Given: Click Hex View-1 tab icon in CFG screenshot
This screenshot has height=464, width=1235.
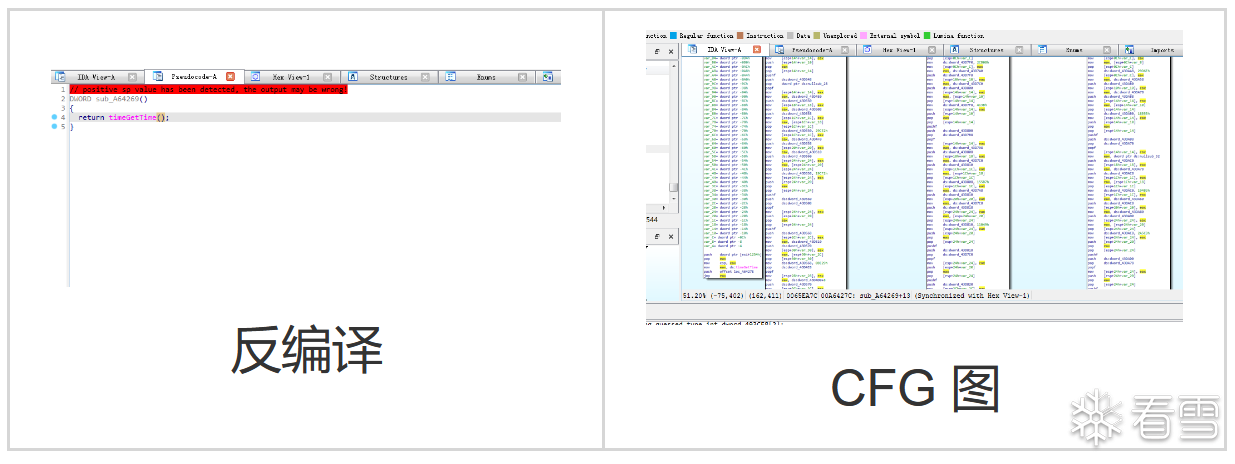Looking at the screenshot, I should coord(866,49).
